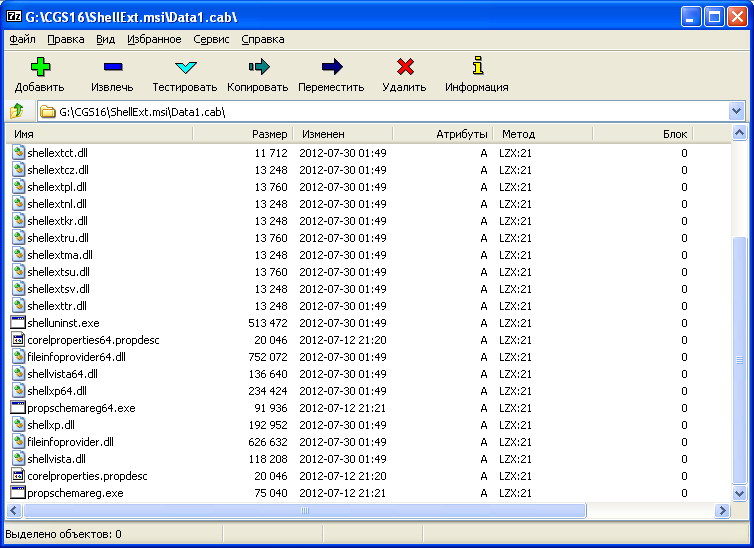Click status bar text Выделено объектов: 0

(63, 534)
